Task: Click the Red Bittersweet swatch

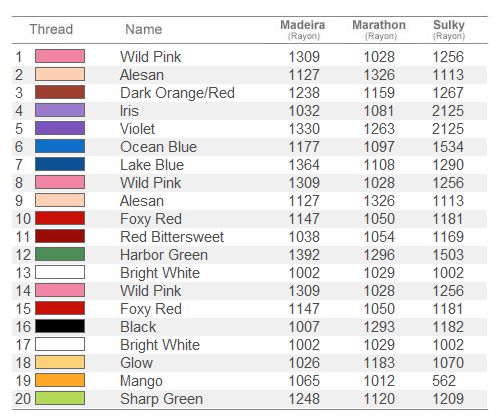Action: click(60, 236)
